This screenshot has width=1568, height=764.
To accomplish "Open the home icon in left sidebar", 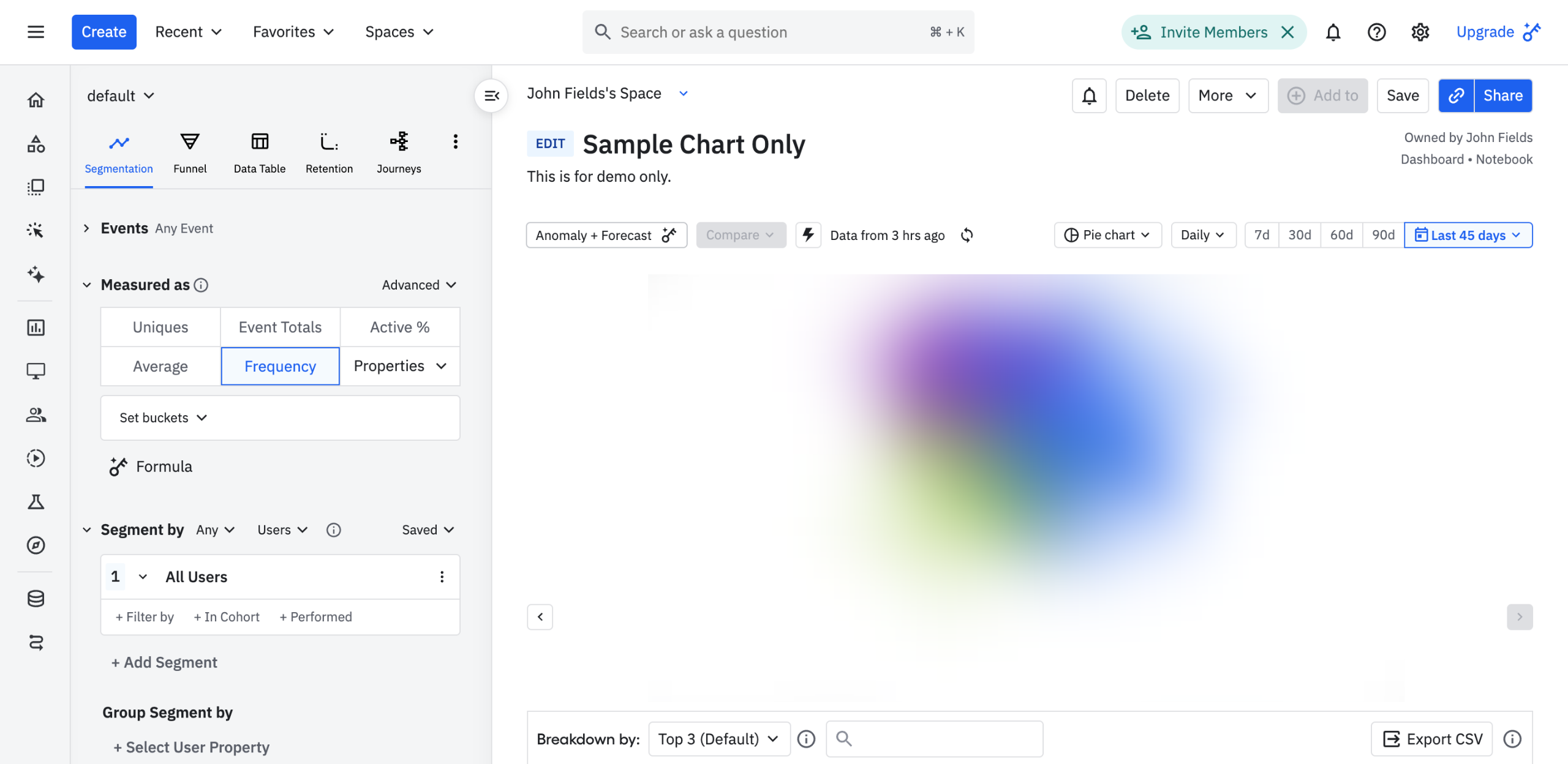I will pyautogui.click(x=36, y=100).
